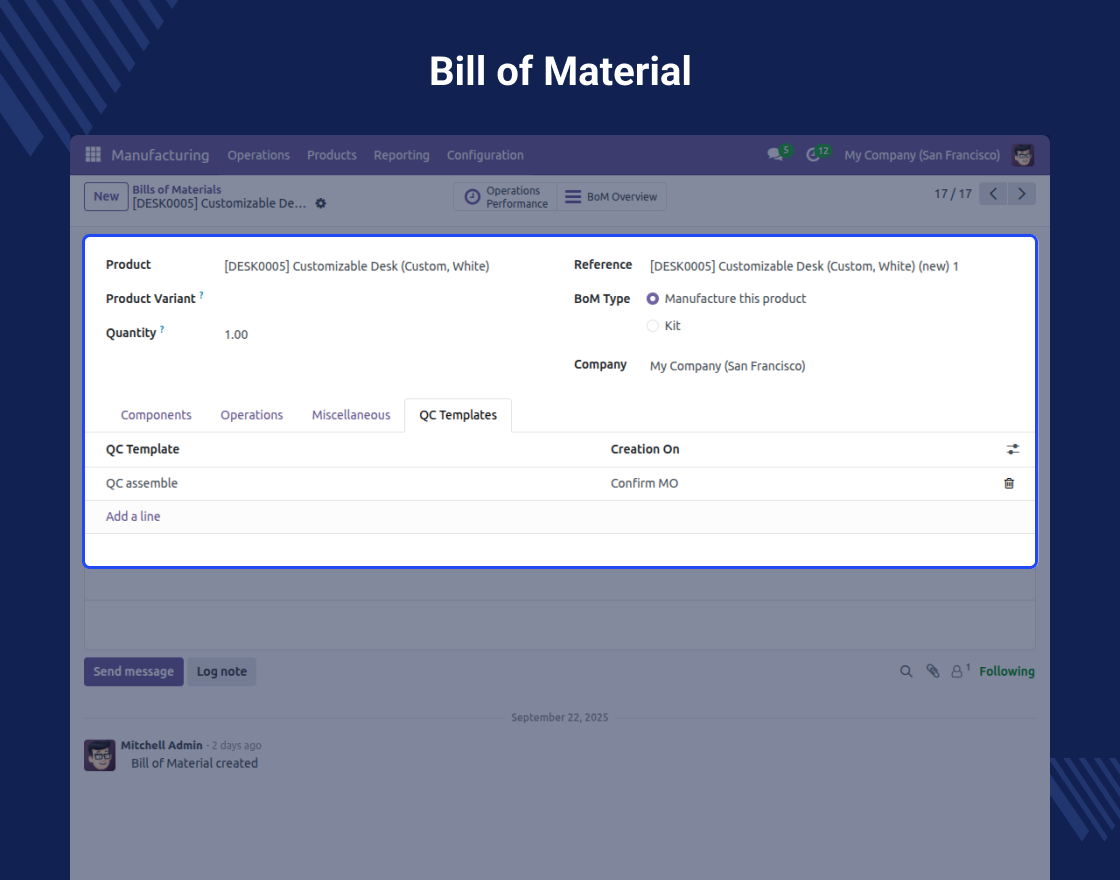
Task: Click the 17 / 17 pager counter
Action: coord(953,194)
